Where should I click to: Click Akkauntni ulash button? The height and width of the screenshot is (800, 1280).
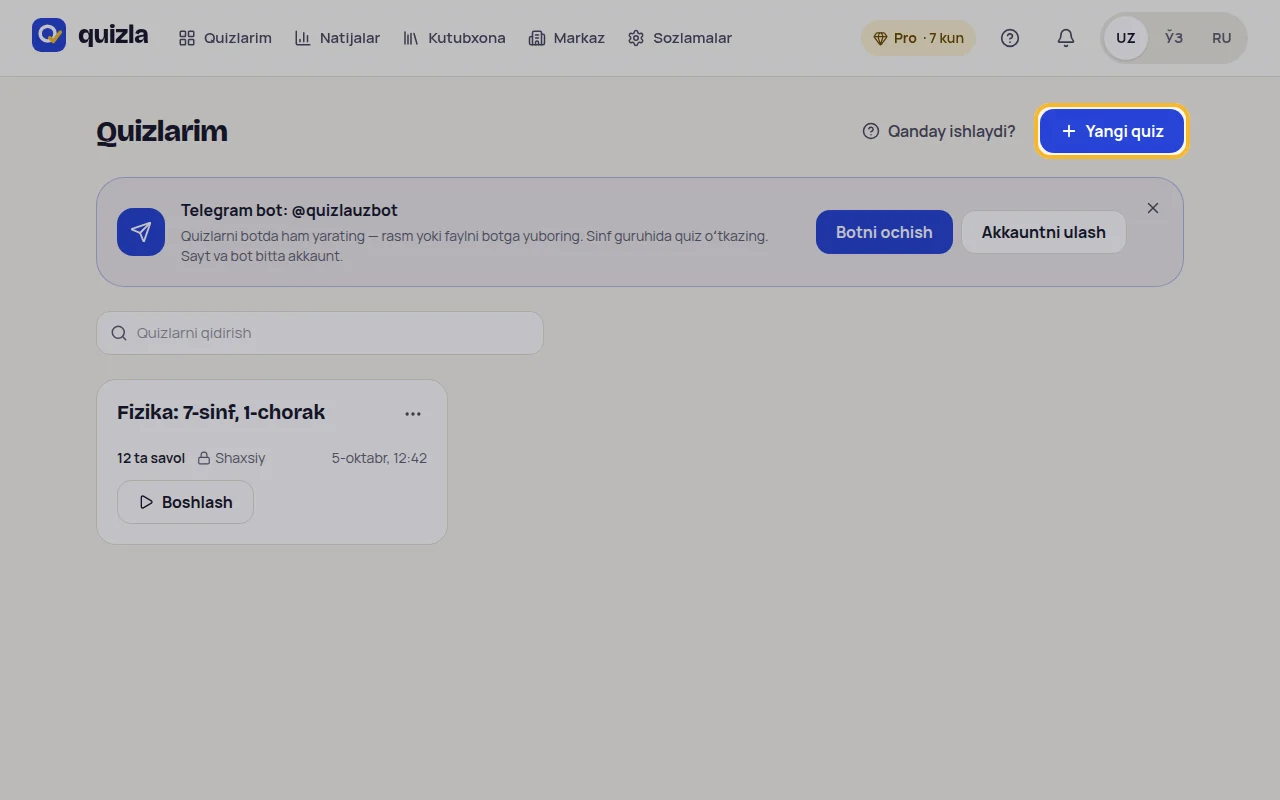click(x=1043, y=232)
